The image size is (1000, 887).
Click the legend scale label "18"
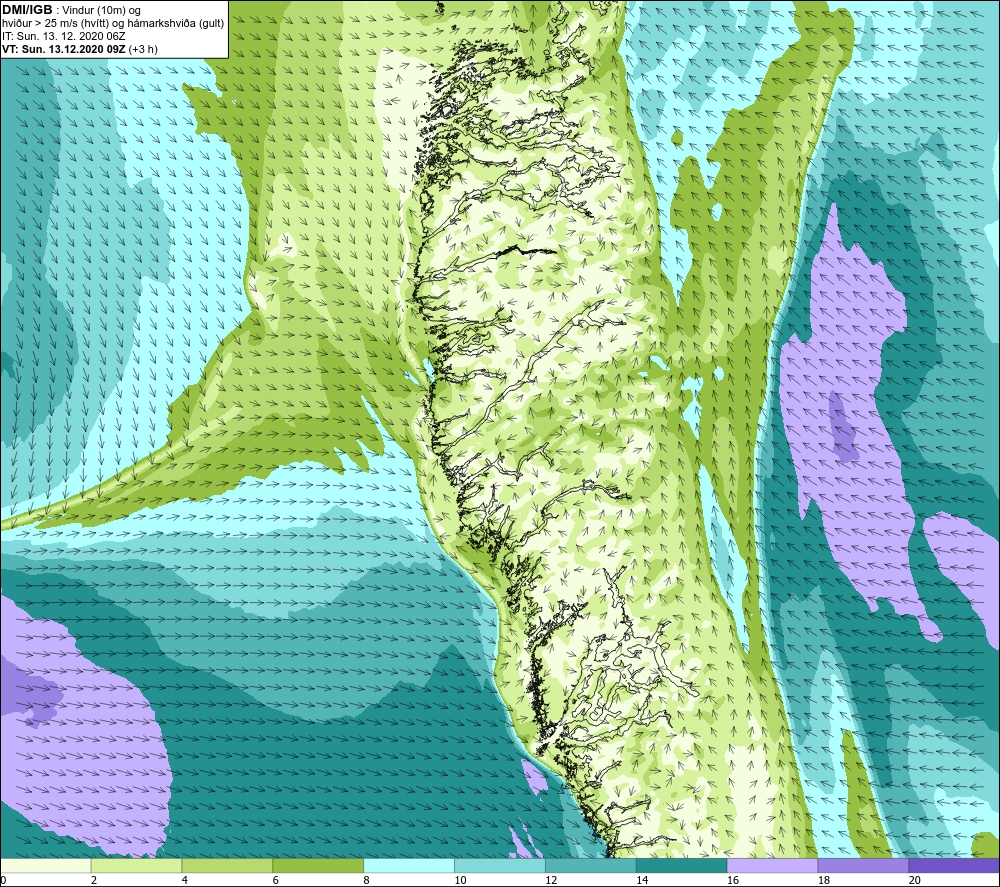824,880
